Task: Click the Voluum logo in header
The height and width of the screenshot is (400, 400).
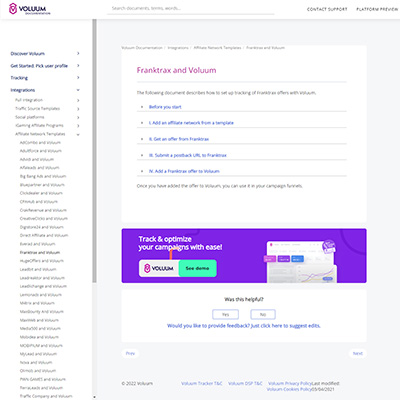Action: click(x=30, y=9)
